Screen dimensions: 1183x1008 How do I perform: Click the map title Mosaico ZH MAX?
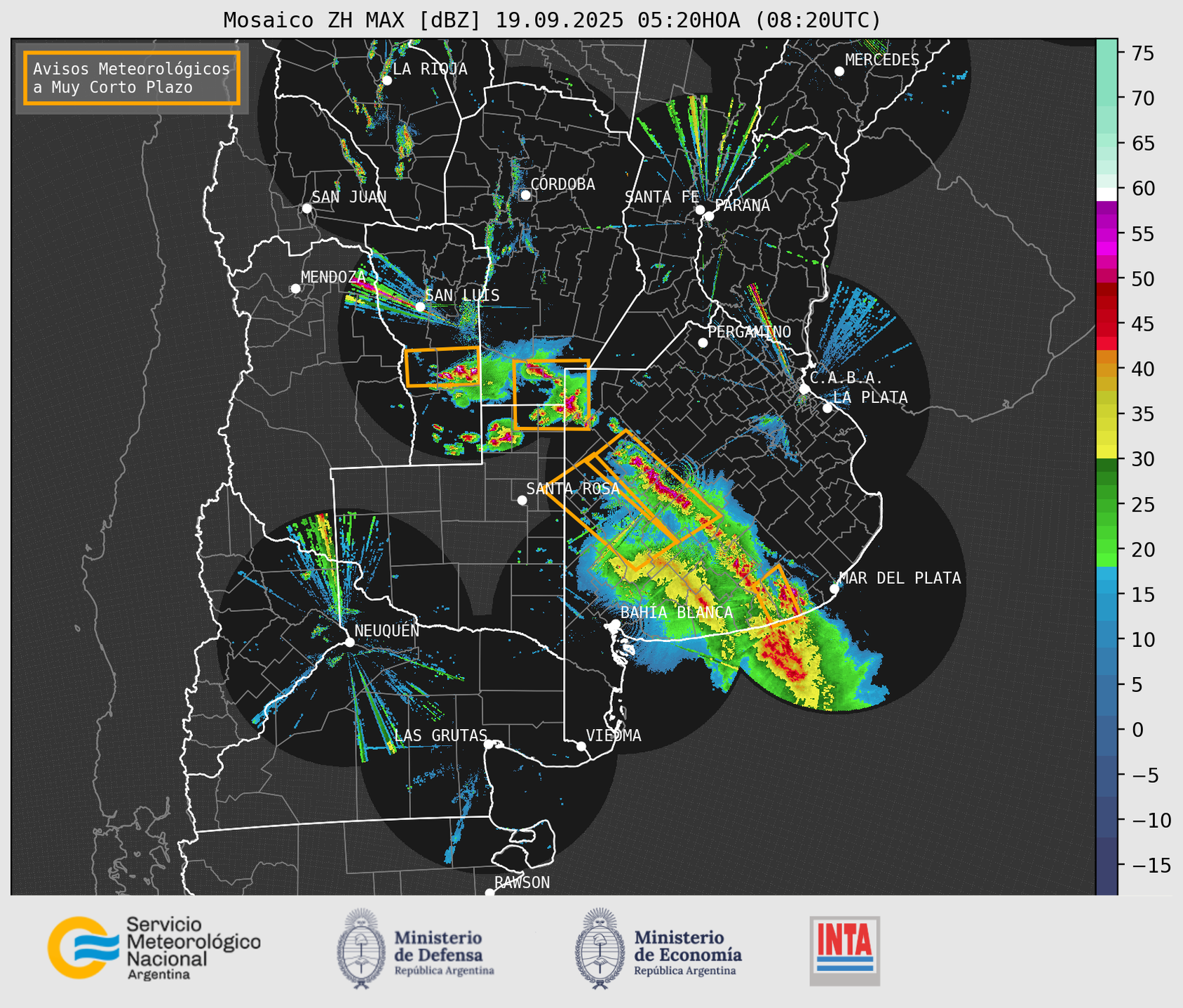pos(552,20)
